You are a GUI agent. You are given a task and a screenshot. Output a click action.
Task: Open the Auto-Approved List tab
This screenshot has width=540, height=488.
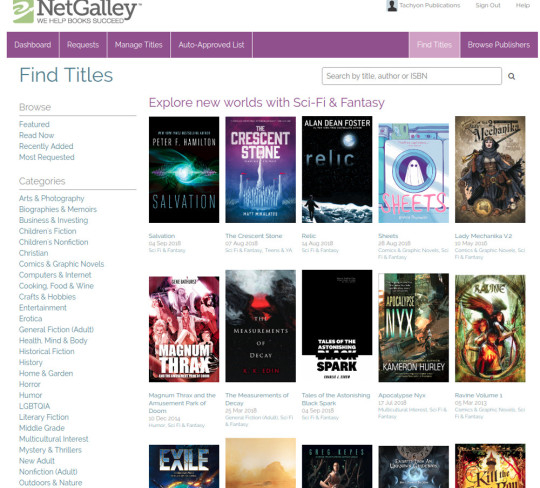[211, 45]
